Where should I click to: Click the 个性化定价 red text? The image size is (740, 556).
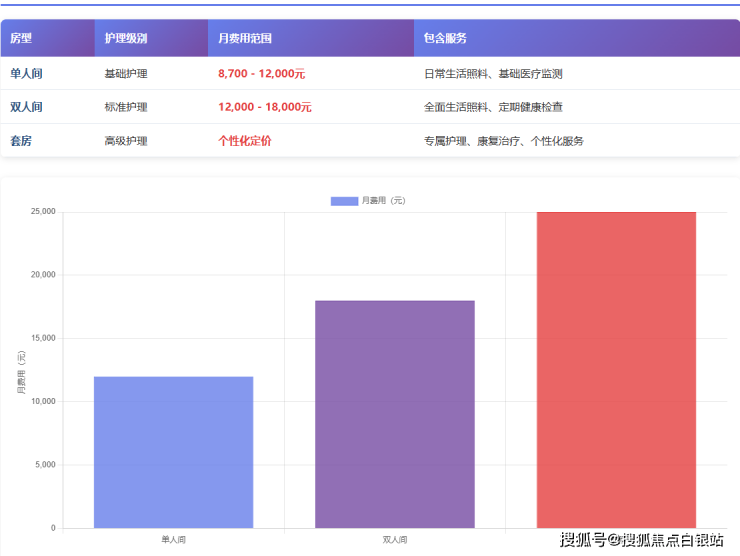[x=244, y=141]
